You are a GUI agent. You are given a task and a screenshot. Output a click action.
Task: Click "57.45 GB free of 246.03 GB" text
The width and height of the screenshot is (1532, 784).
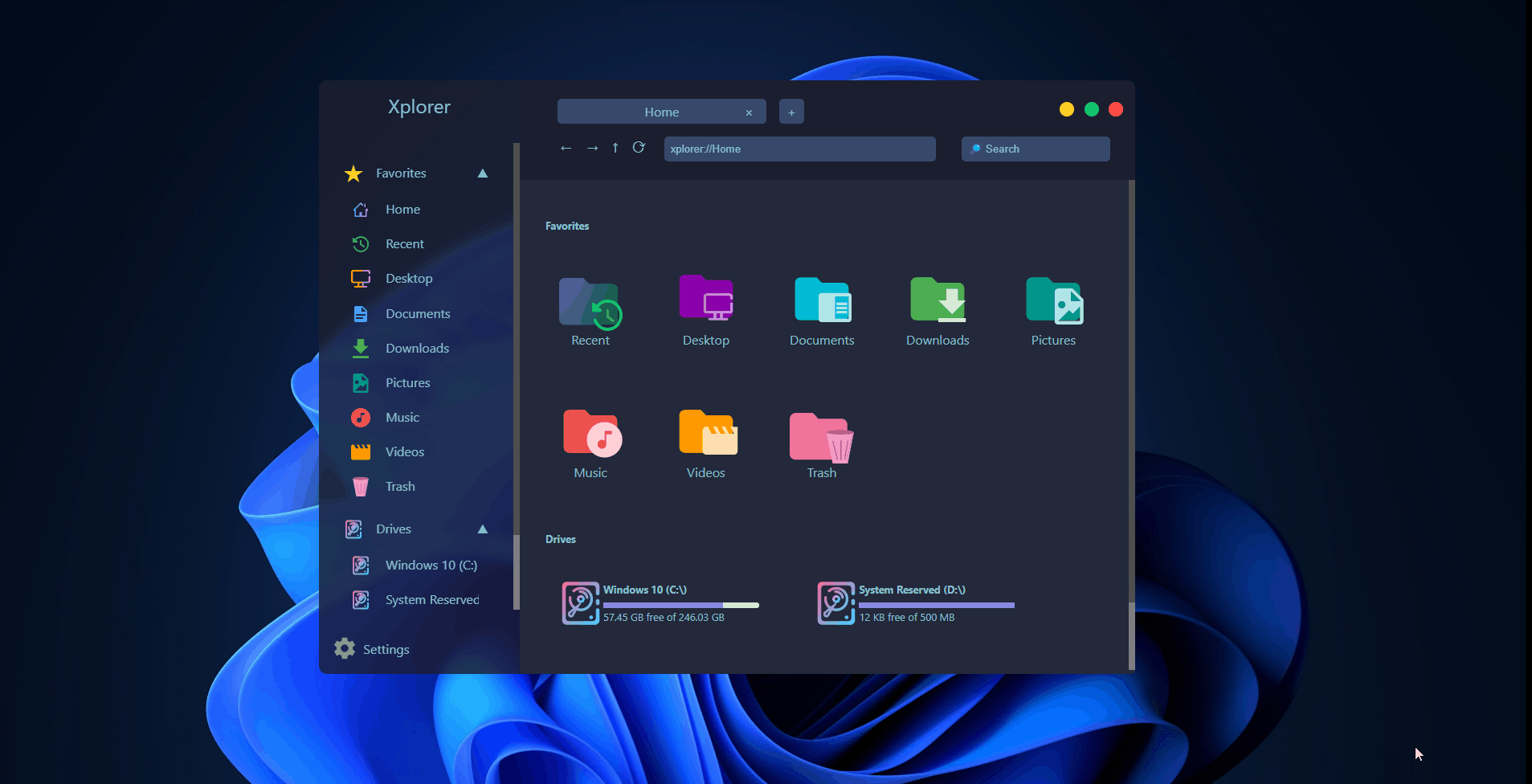(664, 618)
